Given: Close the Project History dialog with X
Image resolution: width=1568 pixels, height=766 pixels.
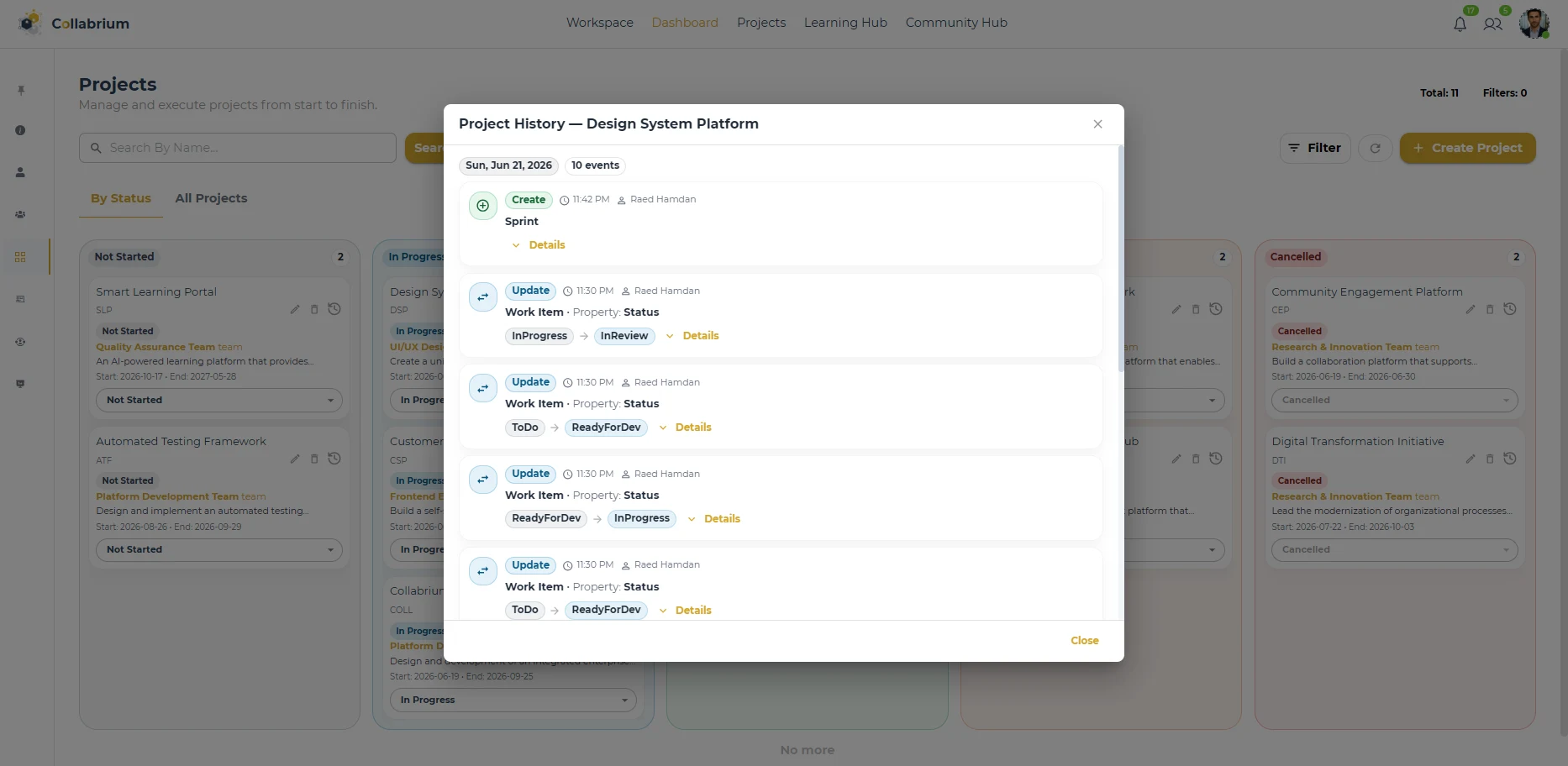Looking at the screenshot, I should 1097,124.
